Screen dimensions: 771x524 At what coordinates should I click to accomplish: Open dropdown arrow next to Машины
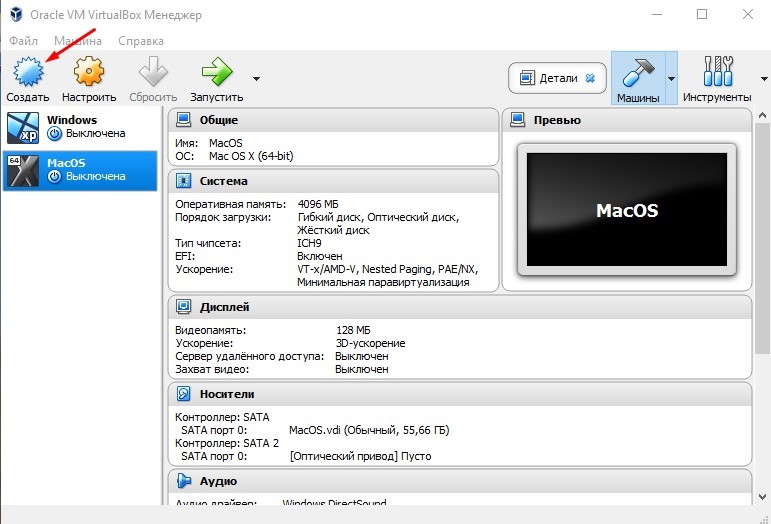pos(671,78)
